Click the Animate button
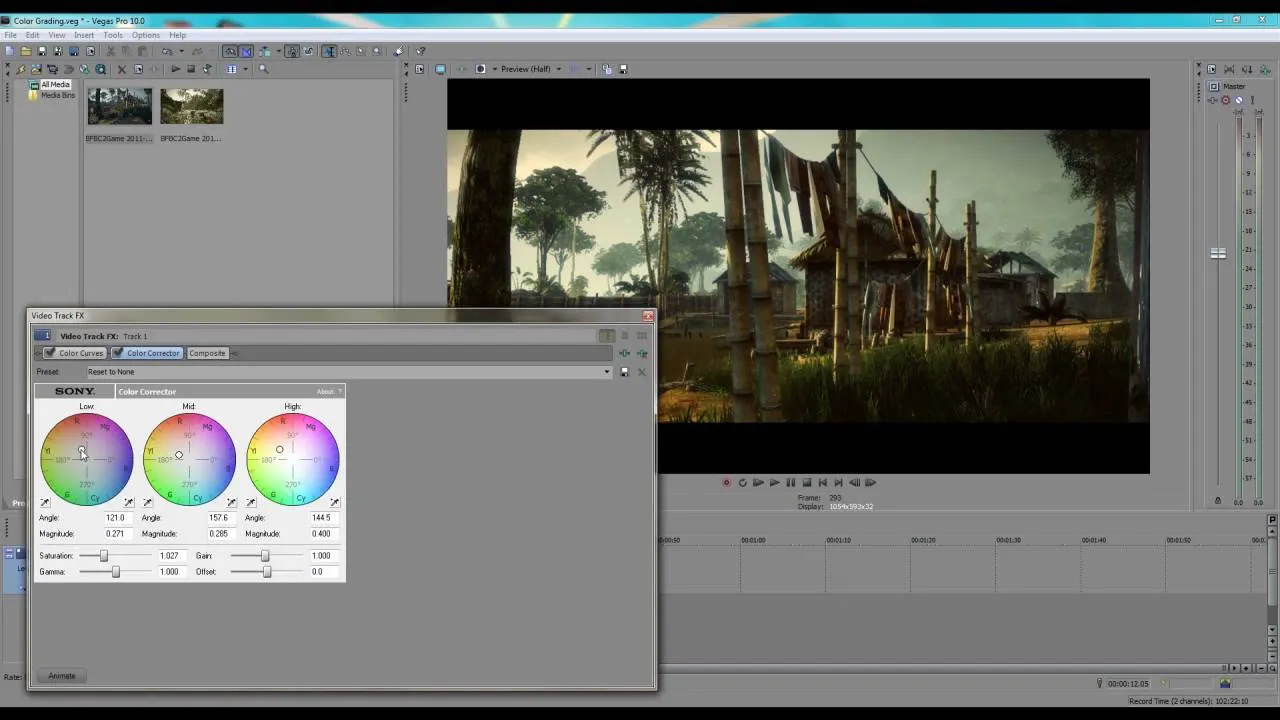This screenshot has width=1280, height=720. 62,676
